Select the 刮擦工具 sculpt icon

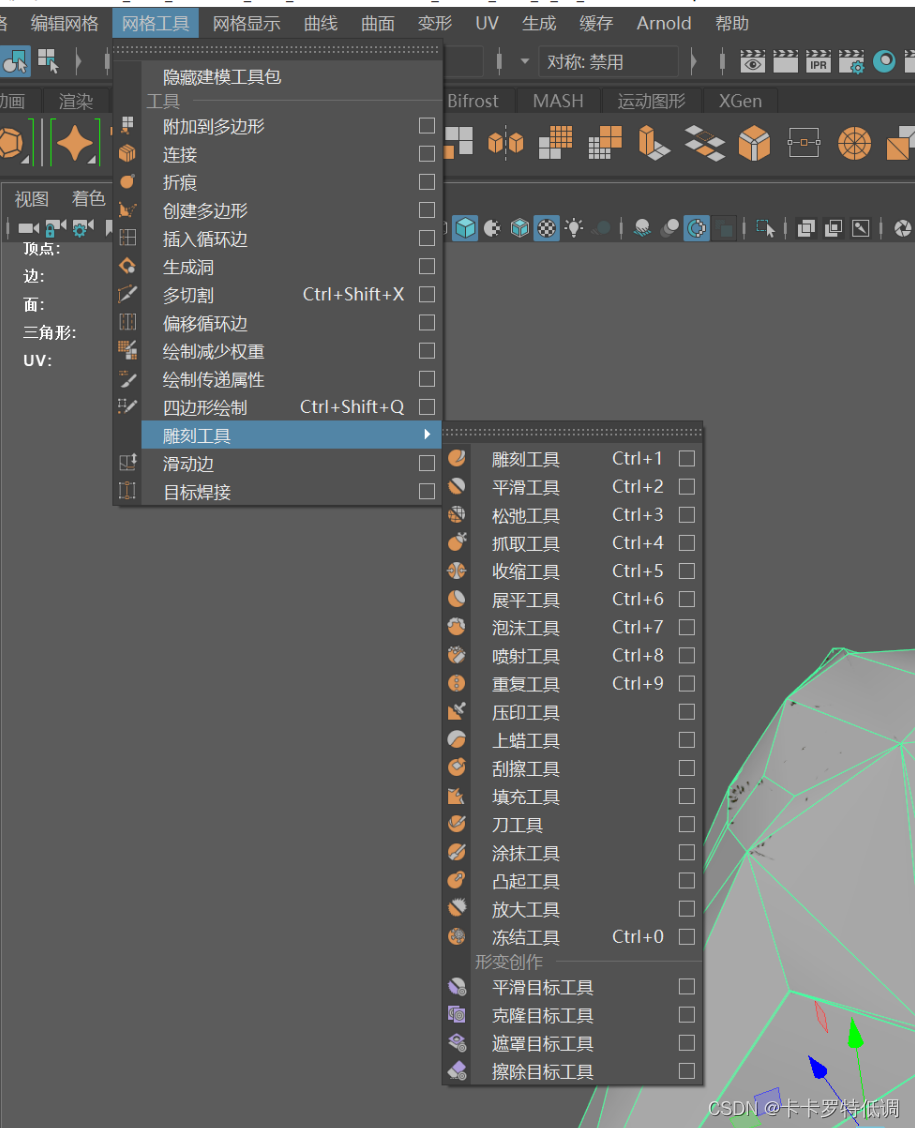[457, 768]
